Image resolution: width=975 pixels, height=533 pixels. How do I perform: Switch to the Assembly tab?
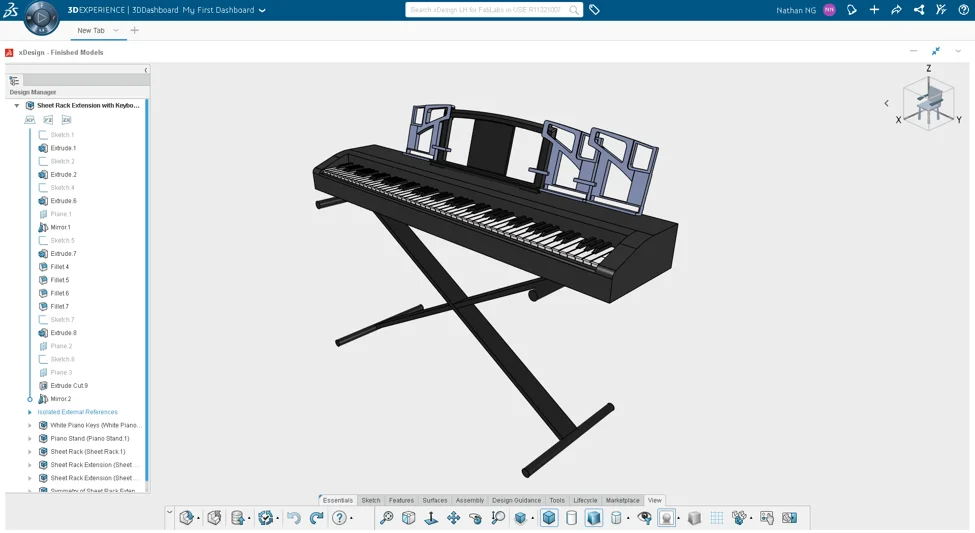pyautogui.click(x=469, y=500)
